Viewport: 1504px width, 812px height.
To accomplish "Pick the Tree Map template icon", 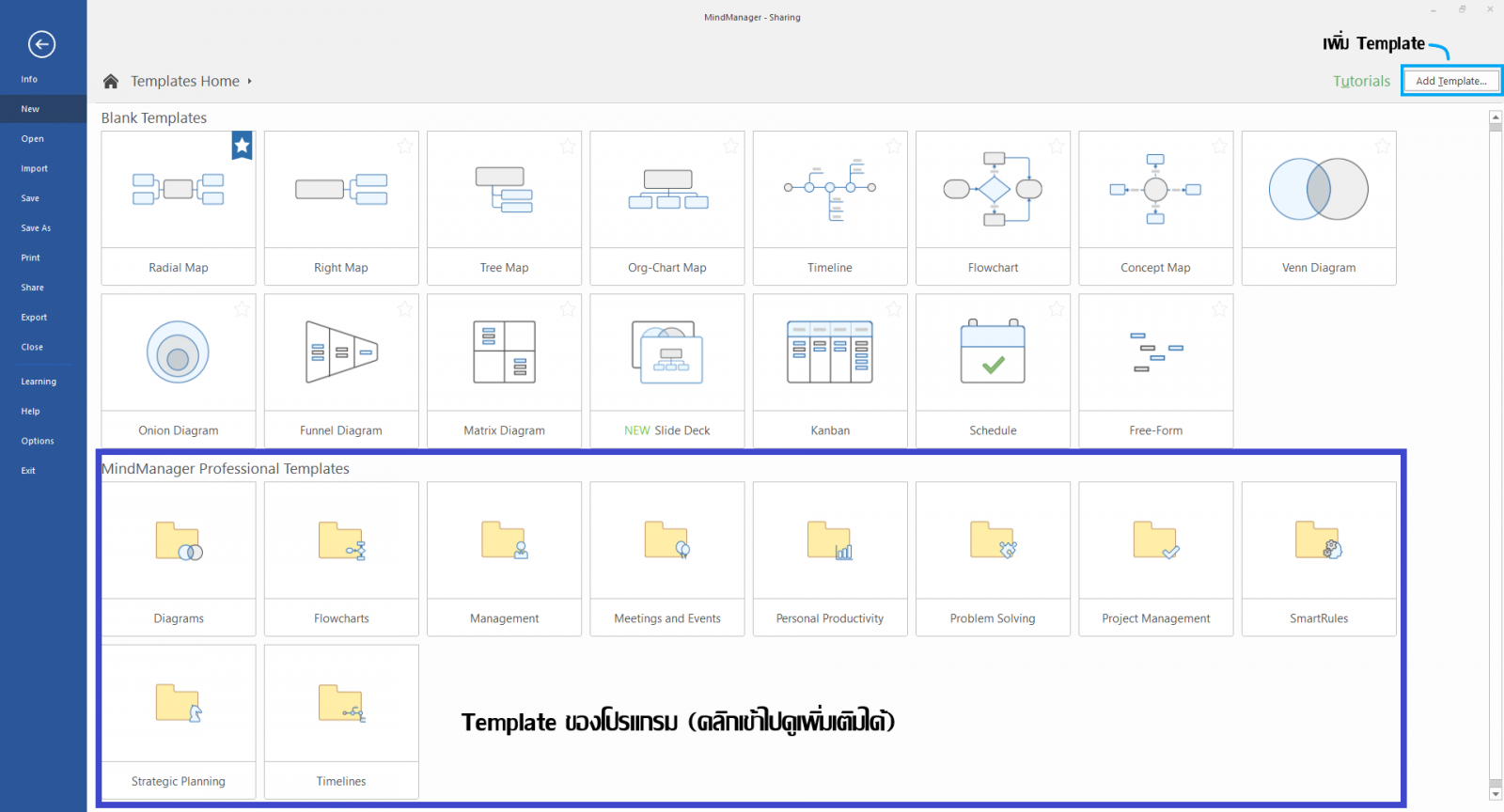I will (x=504, y=189).
